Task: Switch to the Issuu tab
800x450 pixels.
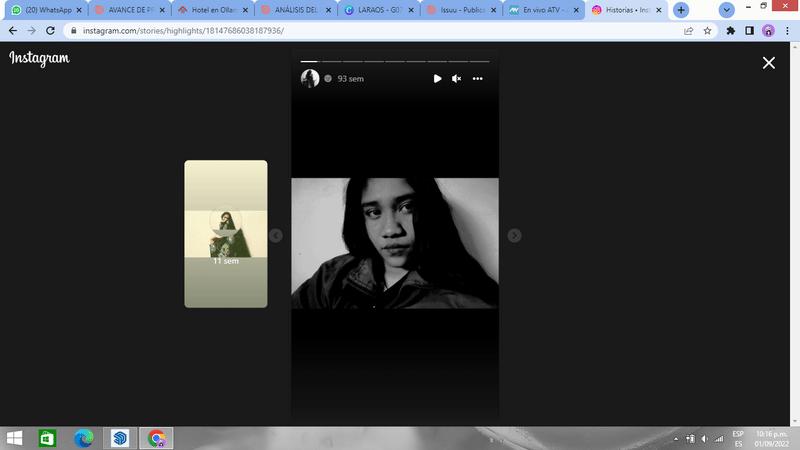Action: [x=462, y=10]
